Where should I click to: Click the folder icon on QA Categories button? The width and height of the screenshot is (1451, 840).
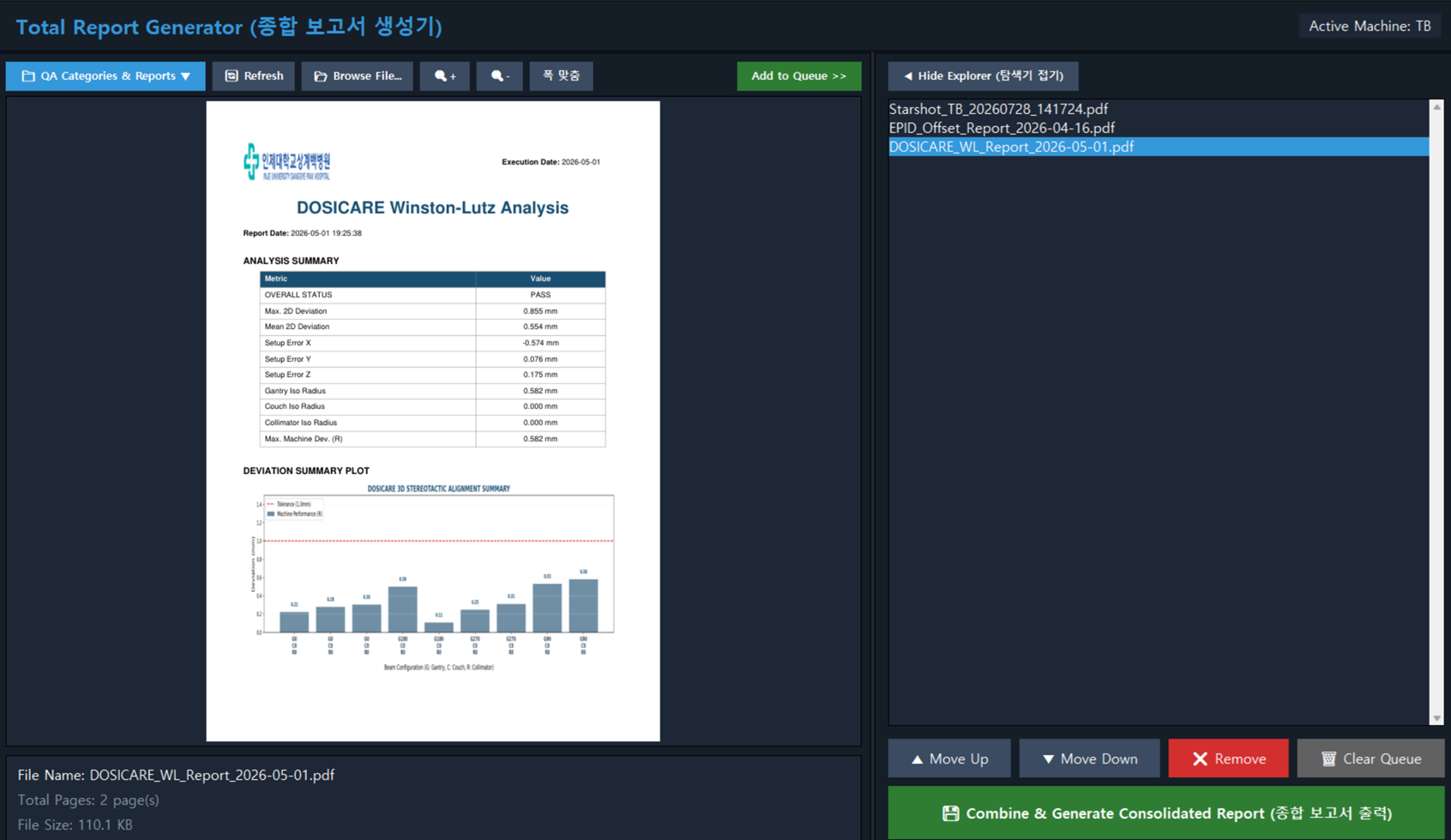(28, 76)
